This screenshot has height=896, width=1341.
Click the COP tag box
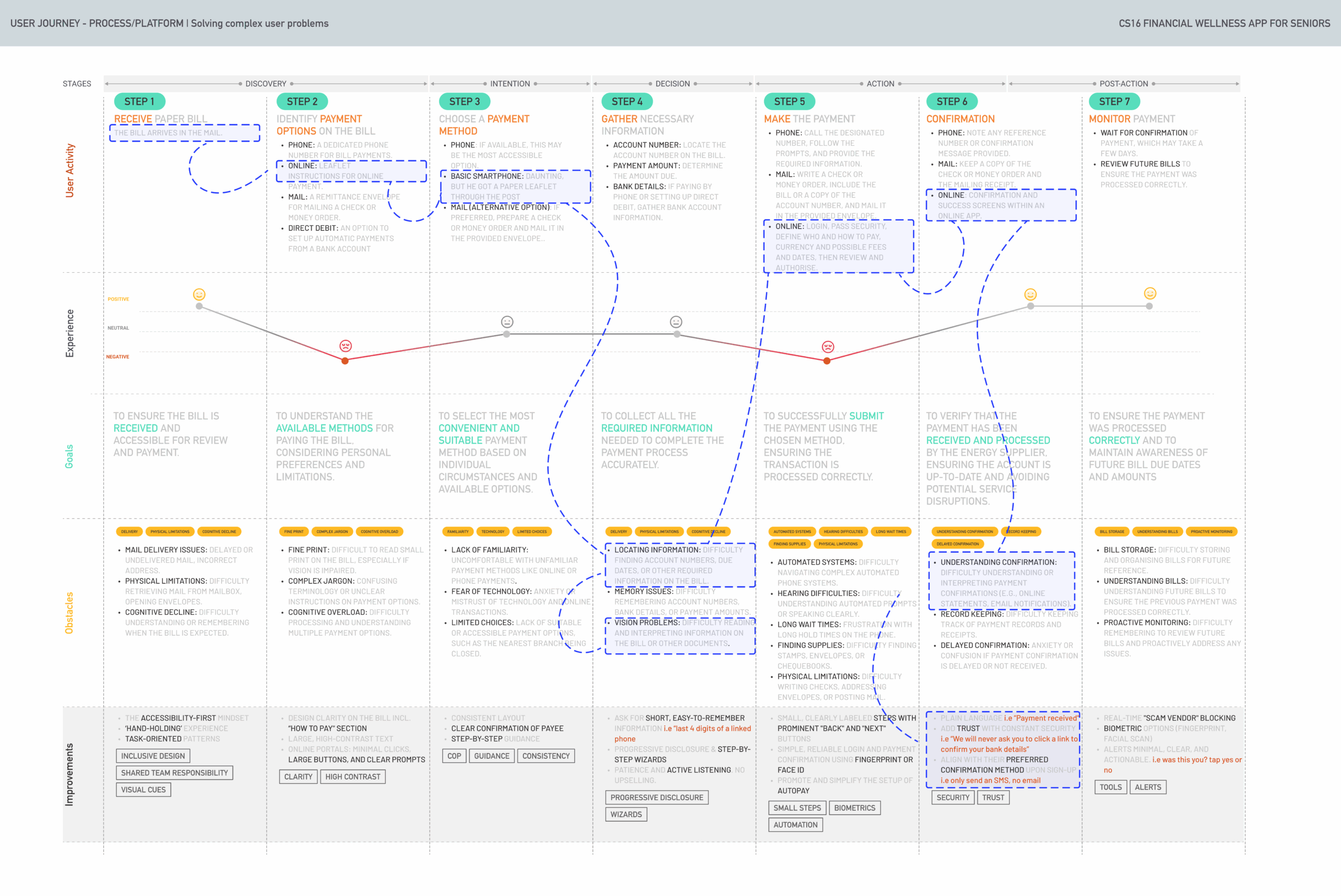[x=455, y=756]
